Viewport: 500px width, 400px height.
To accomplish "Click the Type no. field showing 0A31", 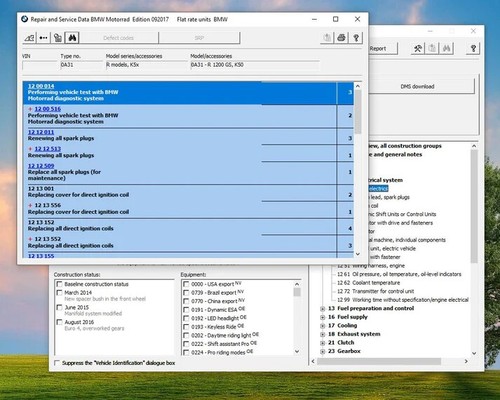I will coord(81,65).
